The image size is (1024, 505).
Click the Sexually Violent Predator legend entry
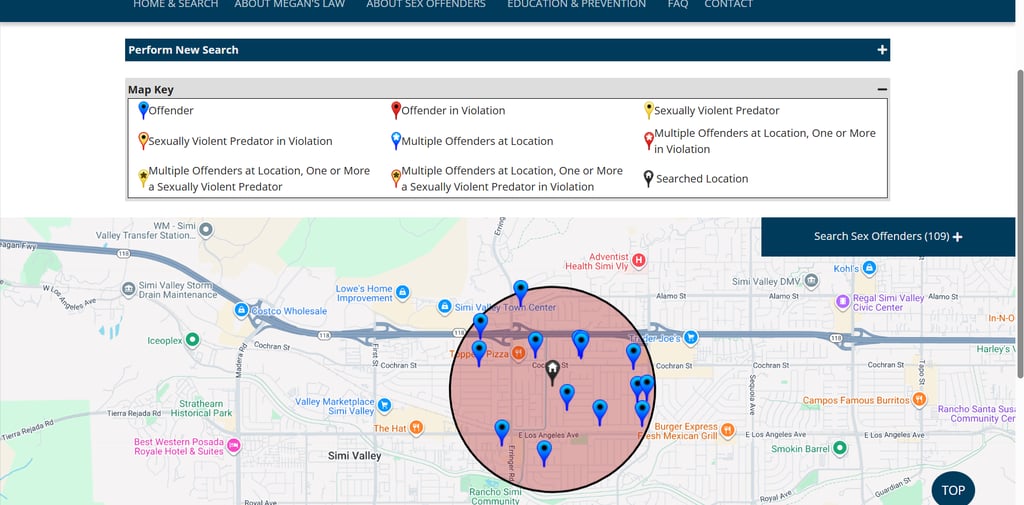click(x=711, y=110)
